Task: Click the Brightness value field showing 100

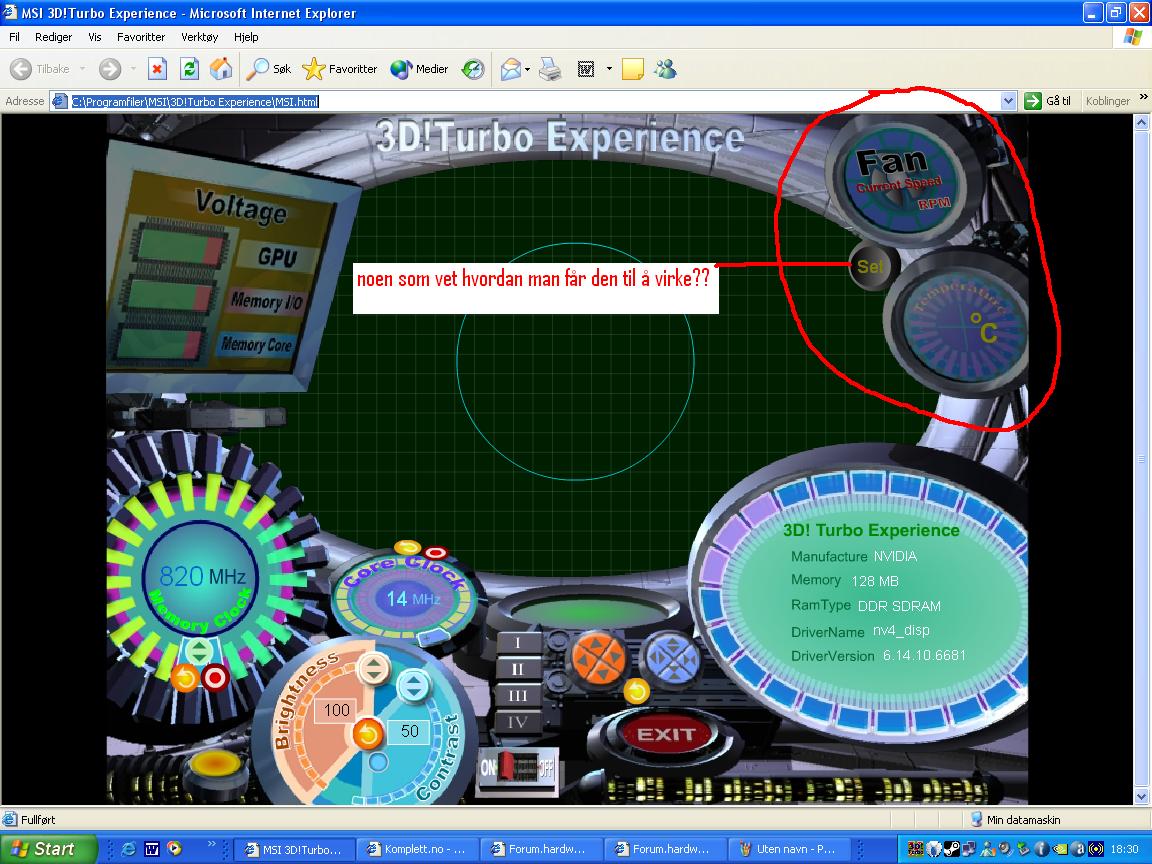Action: (336, 710)
